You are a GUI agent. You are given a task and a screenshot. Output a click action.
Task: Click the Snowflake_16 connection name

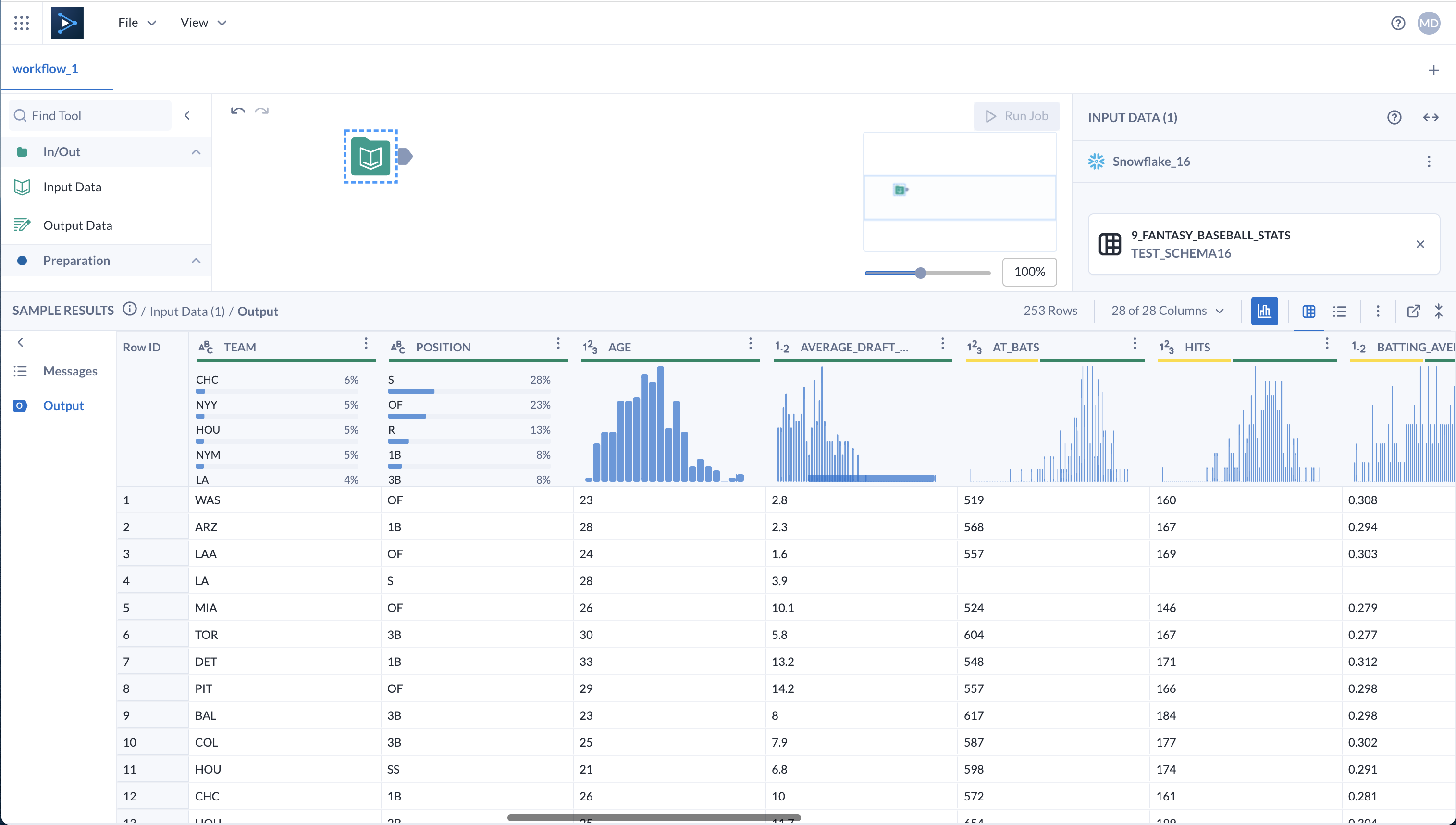tap(1151, 162)
